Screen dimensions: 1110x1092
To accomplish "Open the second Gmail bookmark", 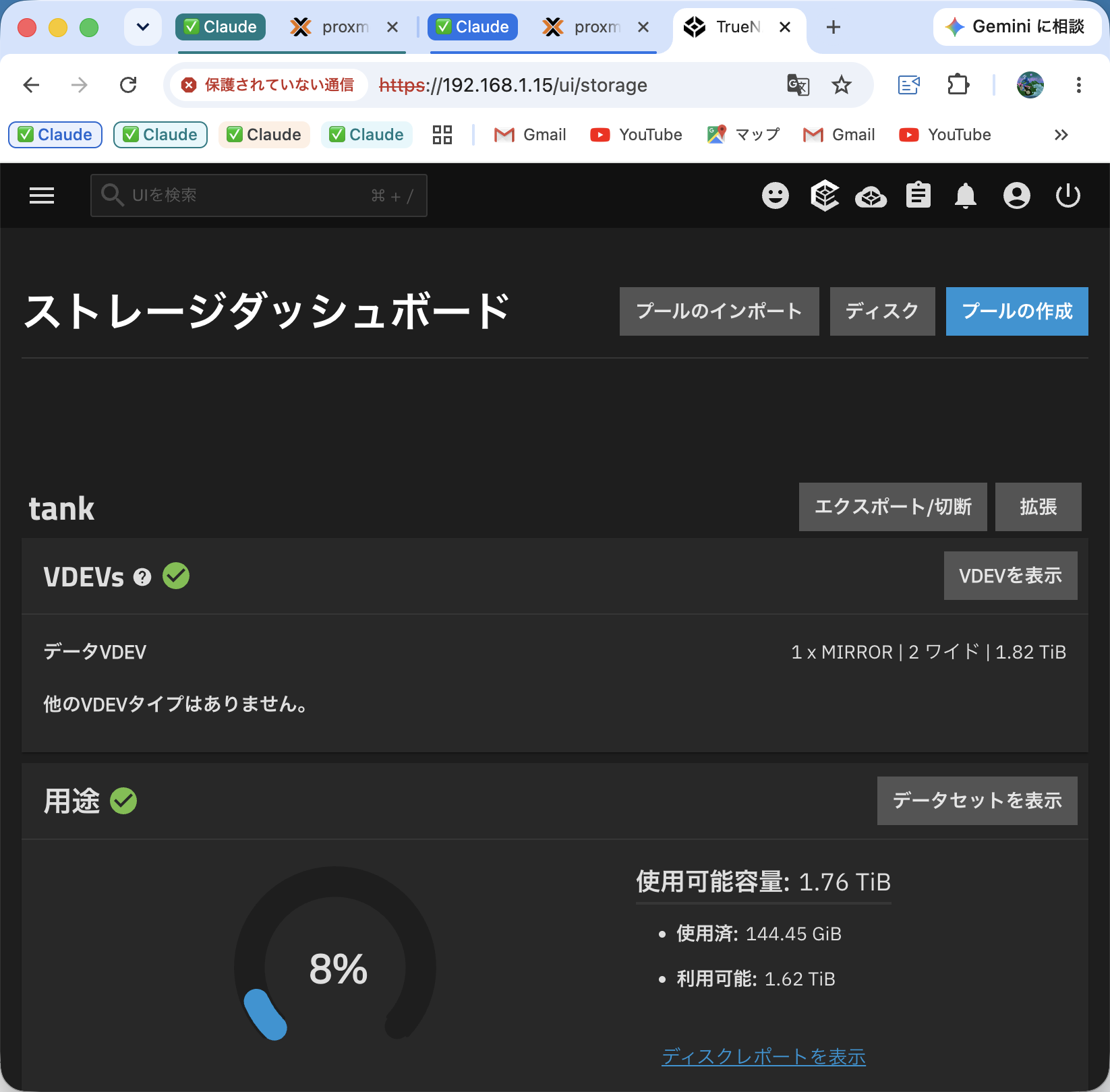I will click(839, 135).
